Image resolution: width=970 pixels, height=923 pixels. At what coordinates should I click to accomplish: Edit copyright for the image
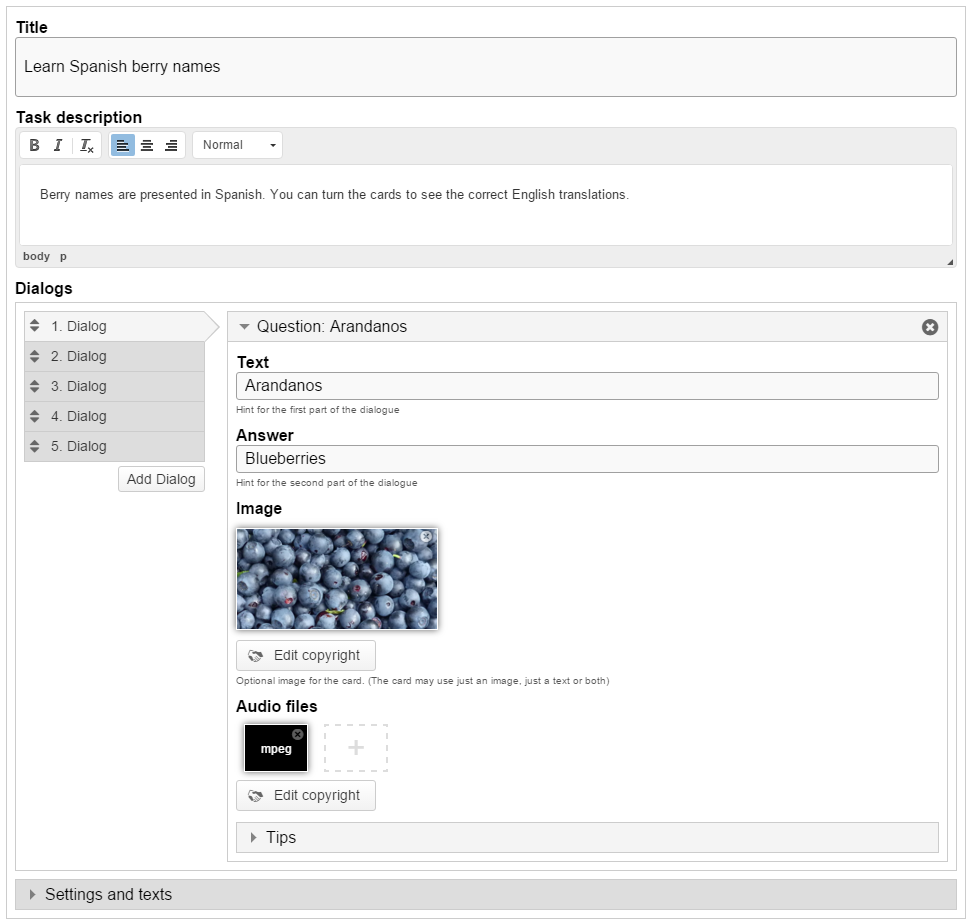(x=306, y=656)
